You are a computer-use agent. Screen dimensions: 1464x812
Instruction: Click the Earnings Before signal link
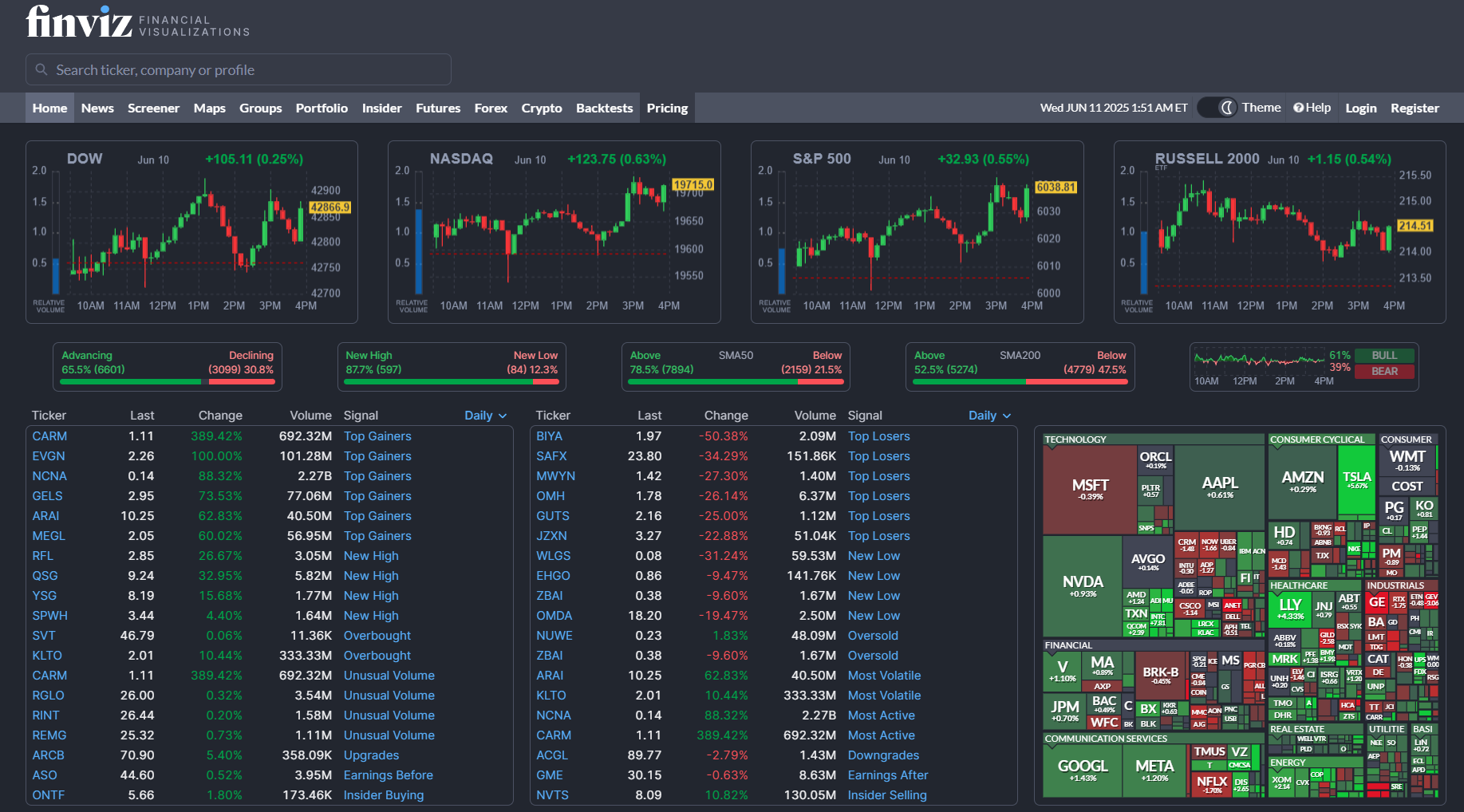389,775
